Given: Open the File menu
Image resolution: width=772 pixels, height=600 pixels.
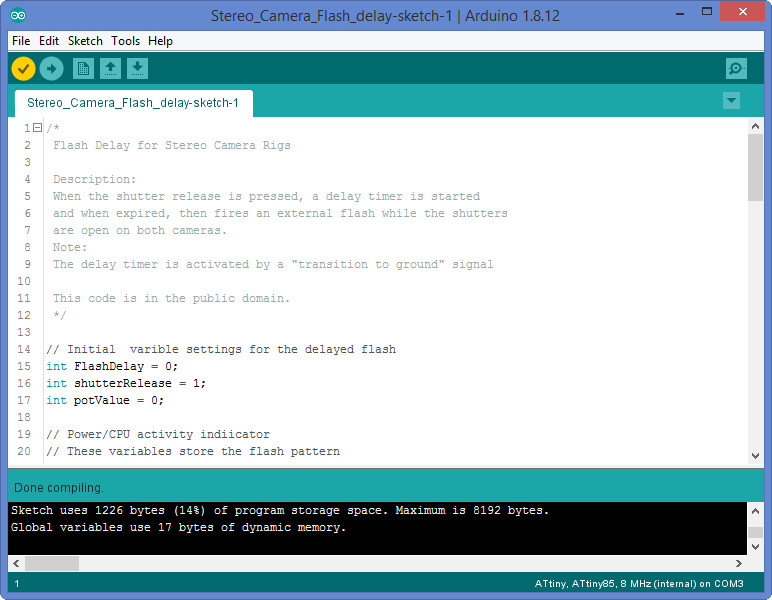Looking at the screenshot, I should 21,41.
